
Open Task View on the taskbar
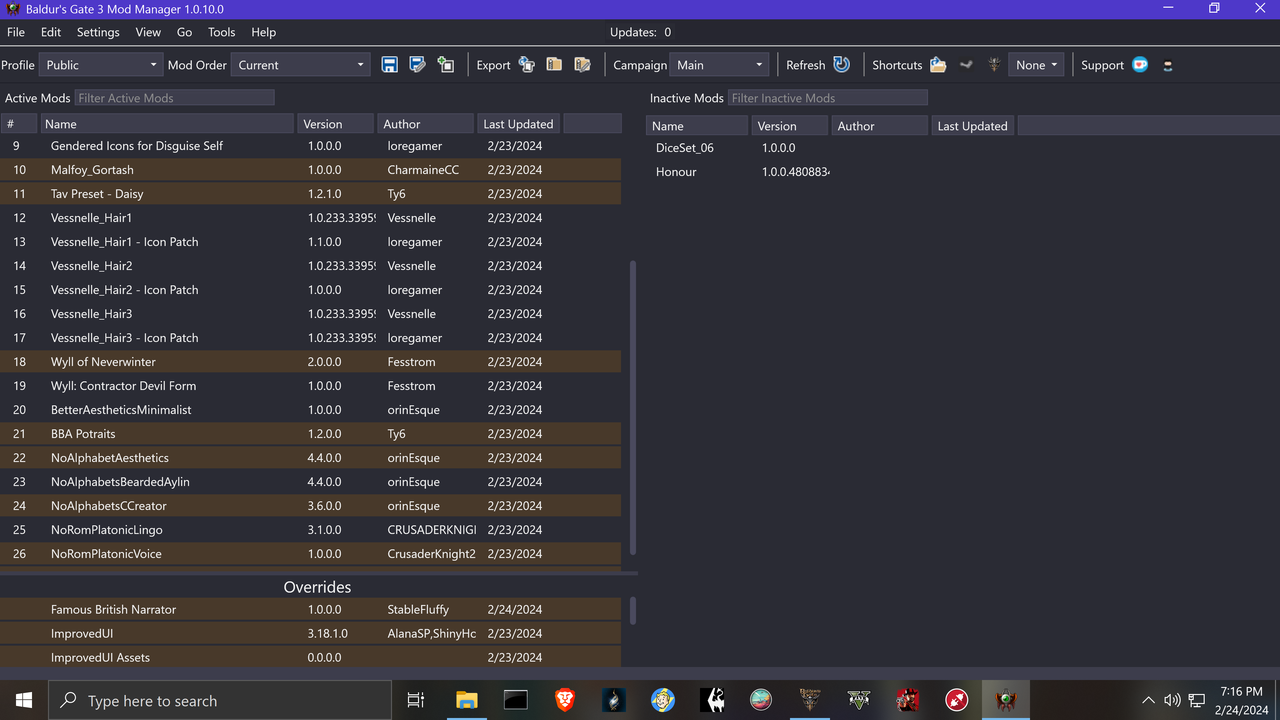click(x=416, y=701)
